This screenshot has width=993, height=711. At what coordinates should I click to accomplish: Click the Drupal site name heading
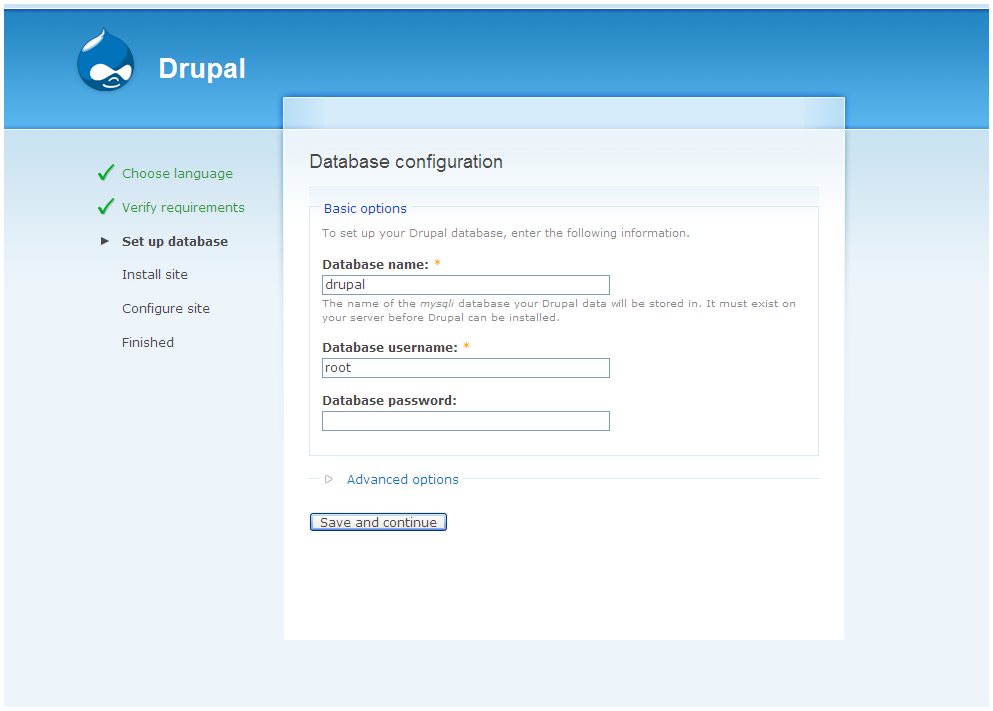(x=202, y=68)
